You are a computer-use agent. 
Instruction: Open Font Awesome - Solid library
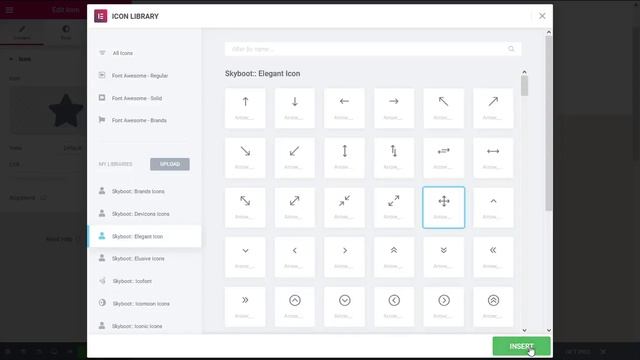pos(144,98)
